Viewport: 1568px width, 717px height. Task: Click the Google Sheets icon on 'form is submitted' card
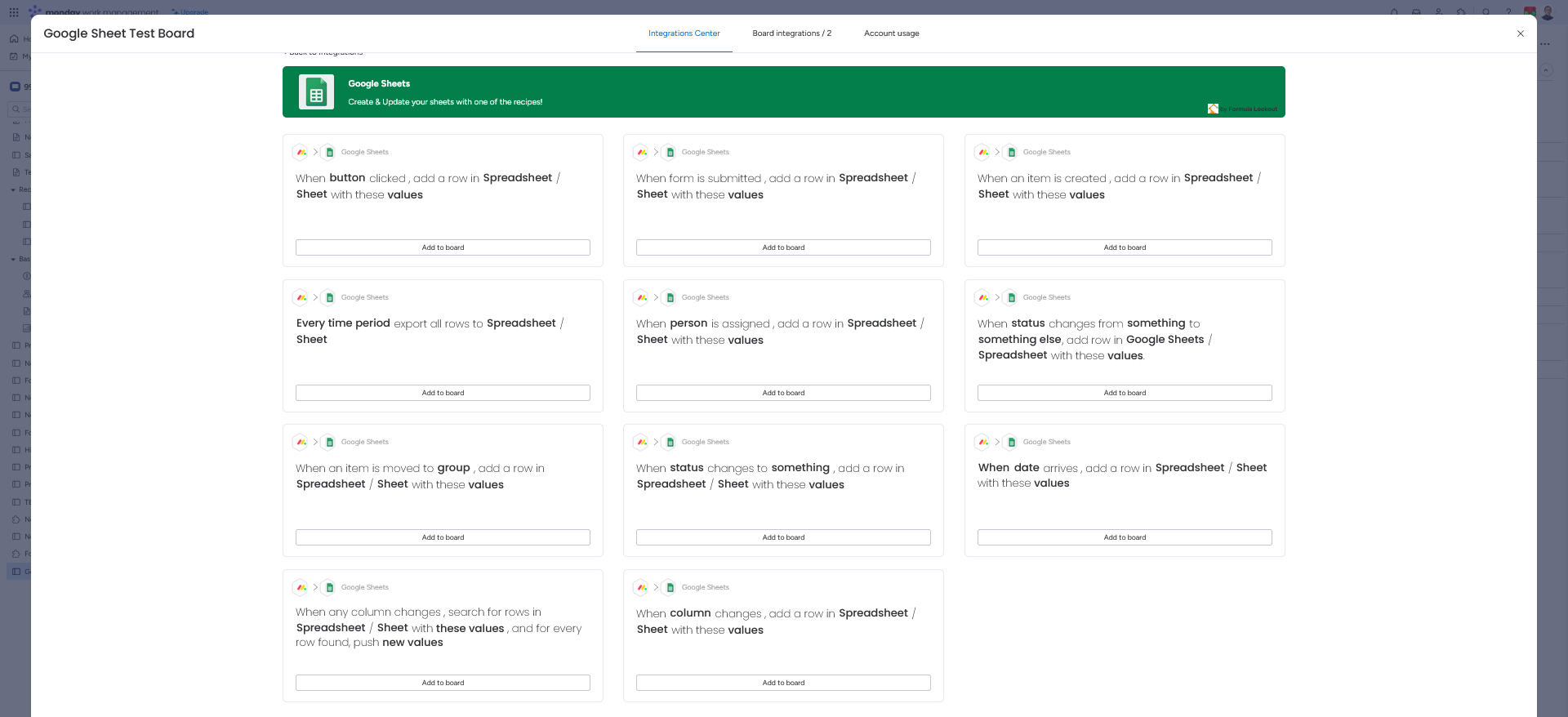pyautogui.click(x=670, y=152)
